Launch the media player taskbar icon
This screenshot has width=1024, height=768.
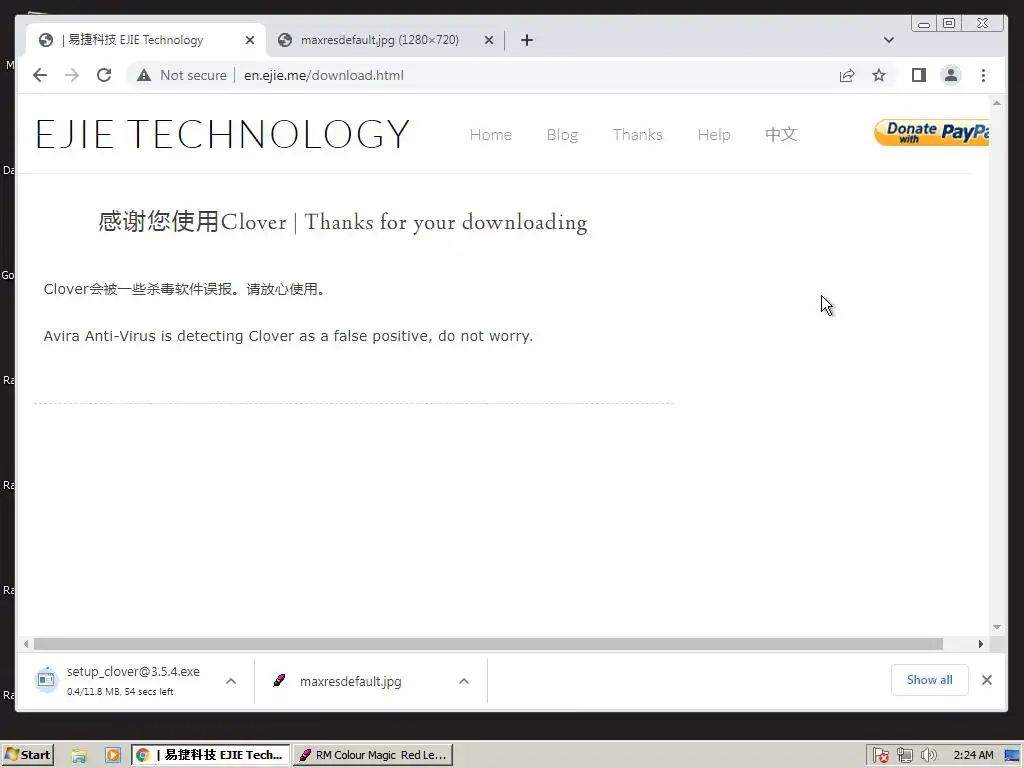(112, 756)
